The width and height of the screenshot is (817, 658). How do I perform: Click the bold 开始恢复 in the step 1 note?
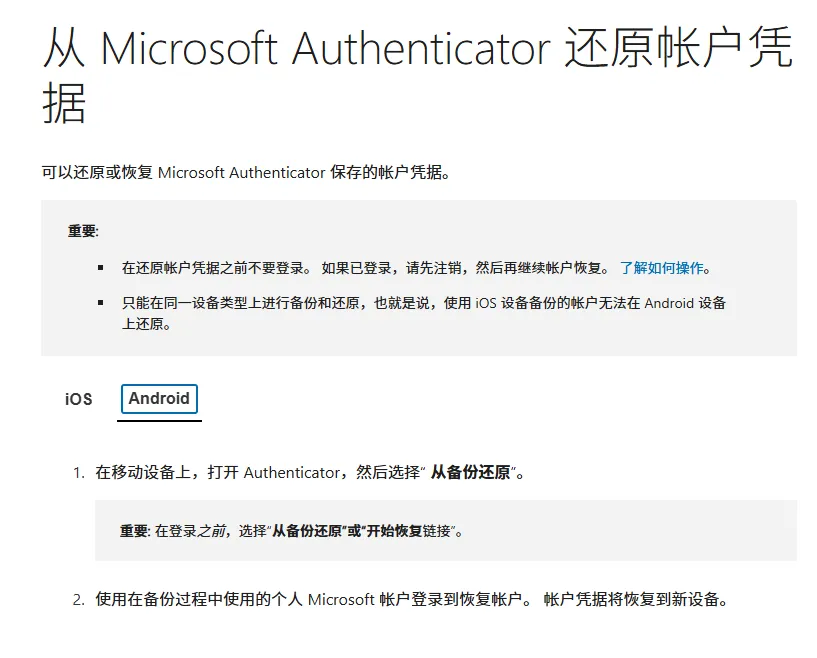pyautogui.click(x=383, y=531)
